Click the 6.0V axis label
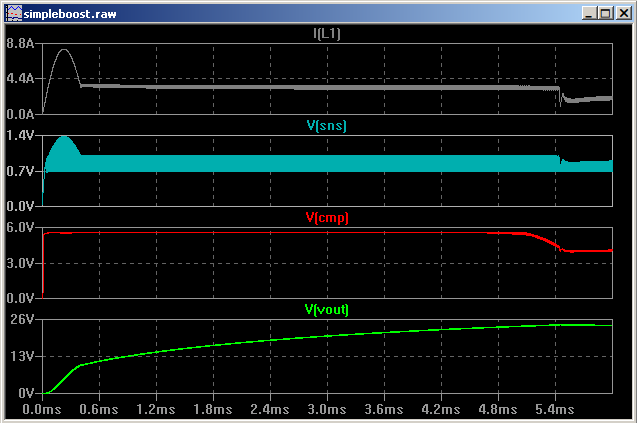637x423 pixels. tap(20, 228)
